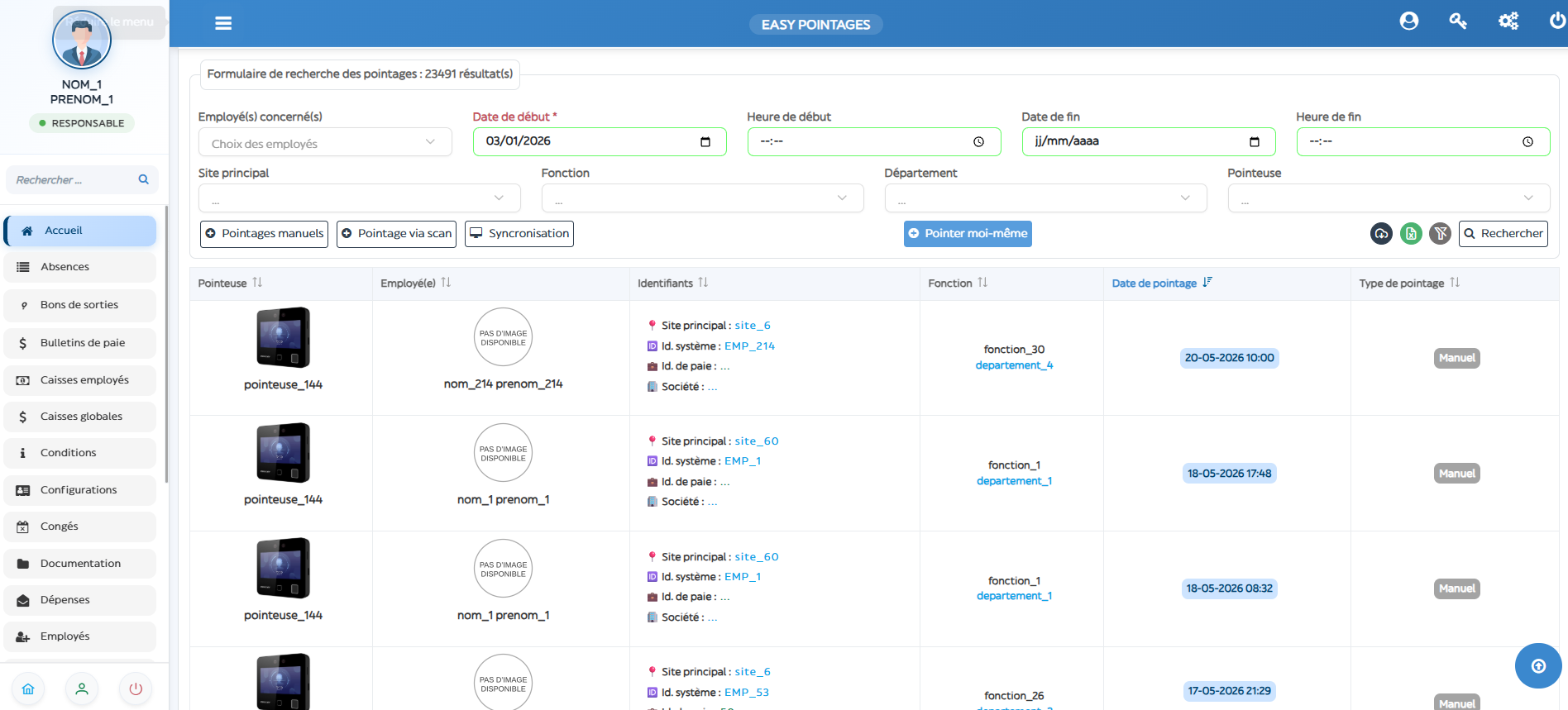Click the Manuel badge for 20-05-2026 10:00
Image resolution: width=1568 pixels, height=710 pixels.
click(x=1456, y=358)
